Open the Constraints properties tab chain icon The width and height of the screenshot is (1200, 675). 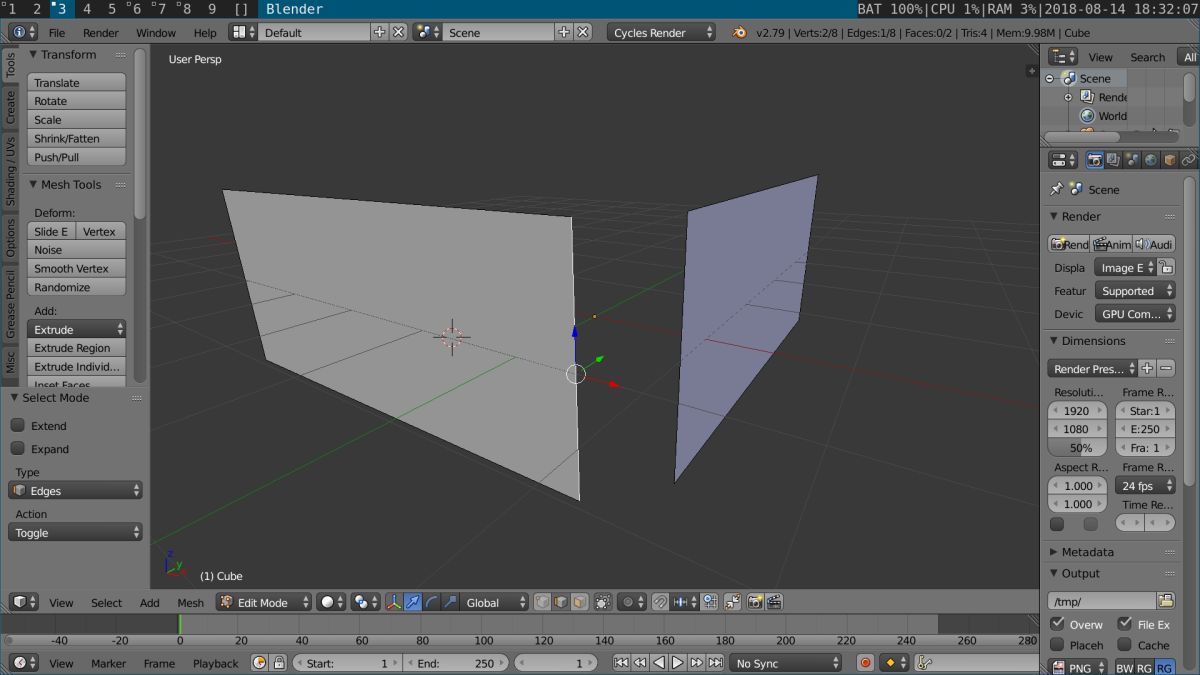1188,160
